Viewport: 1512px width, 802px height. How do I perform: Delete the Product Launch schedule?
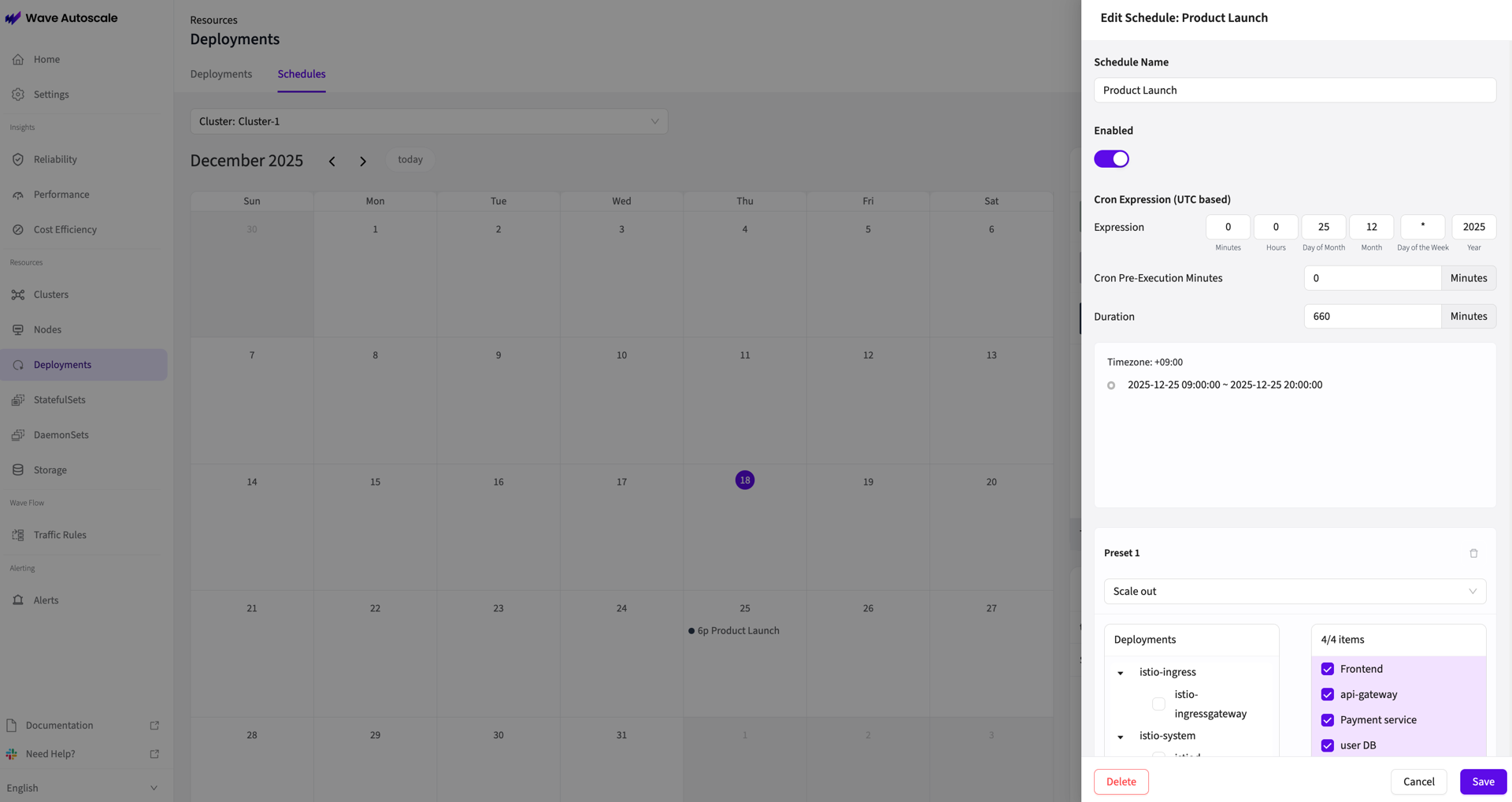[x=1121, y=782]
